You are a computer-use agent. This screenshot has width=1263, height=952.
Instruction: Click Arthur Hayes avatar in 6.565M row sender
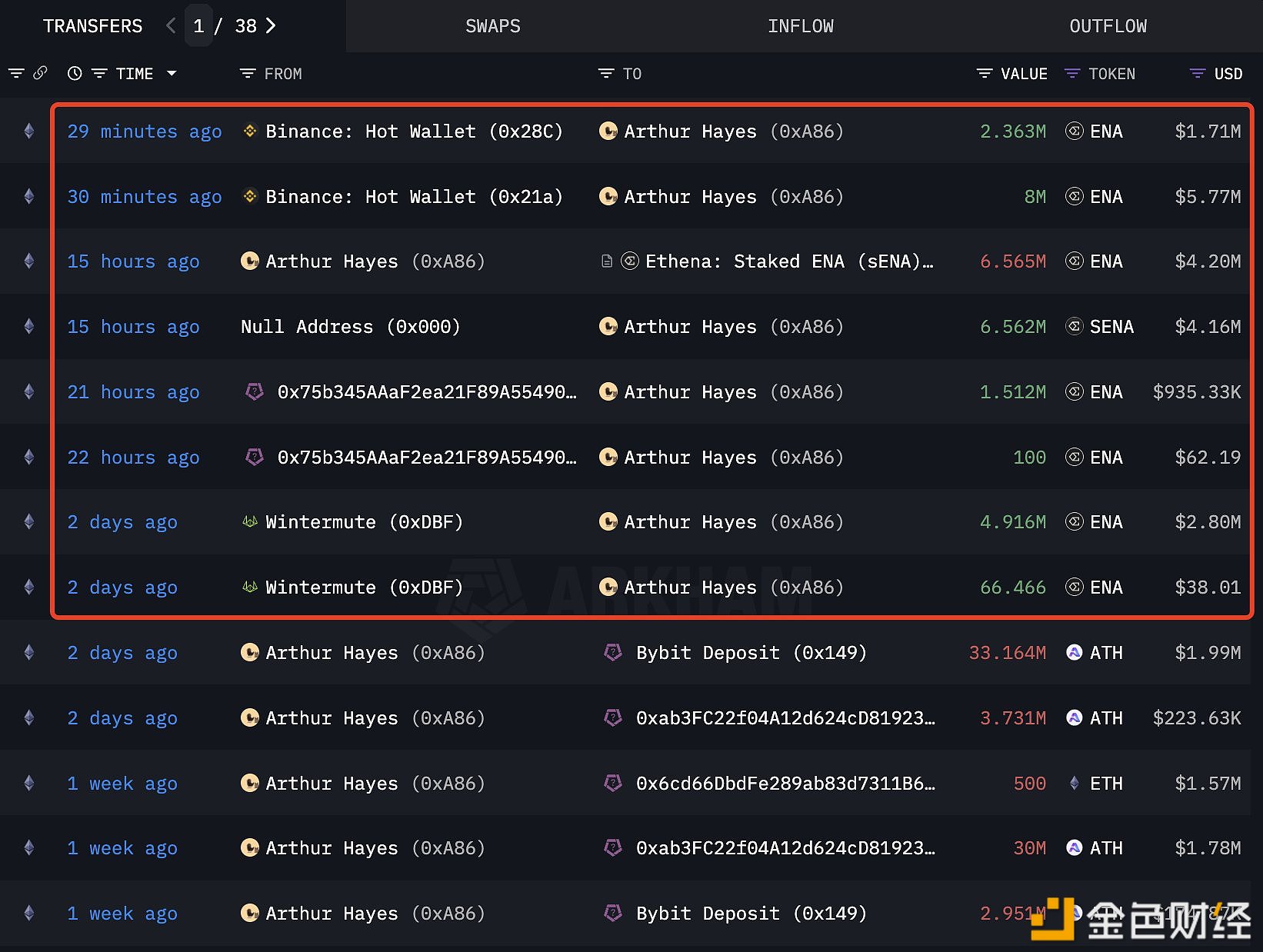click(250, 261)
